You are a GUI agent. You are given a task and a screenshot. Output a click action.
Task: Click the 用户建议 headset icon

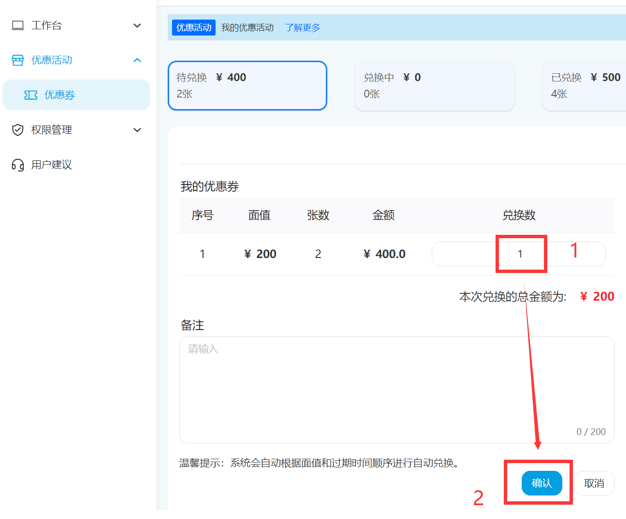pos(18,165)
